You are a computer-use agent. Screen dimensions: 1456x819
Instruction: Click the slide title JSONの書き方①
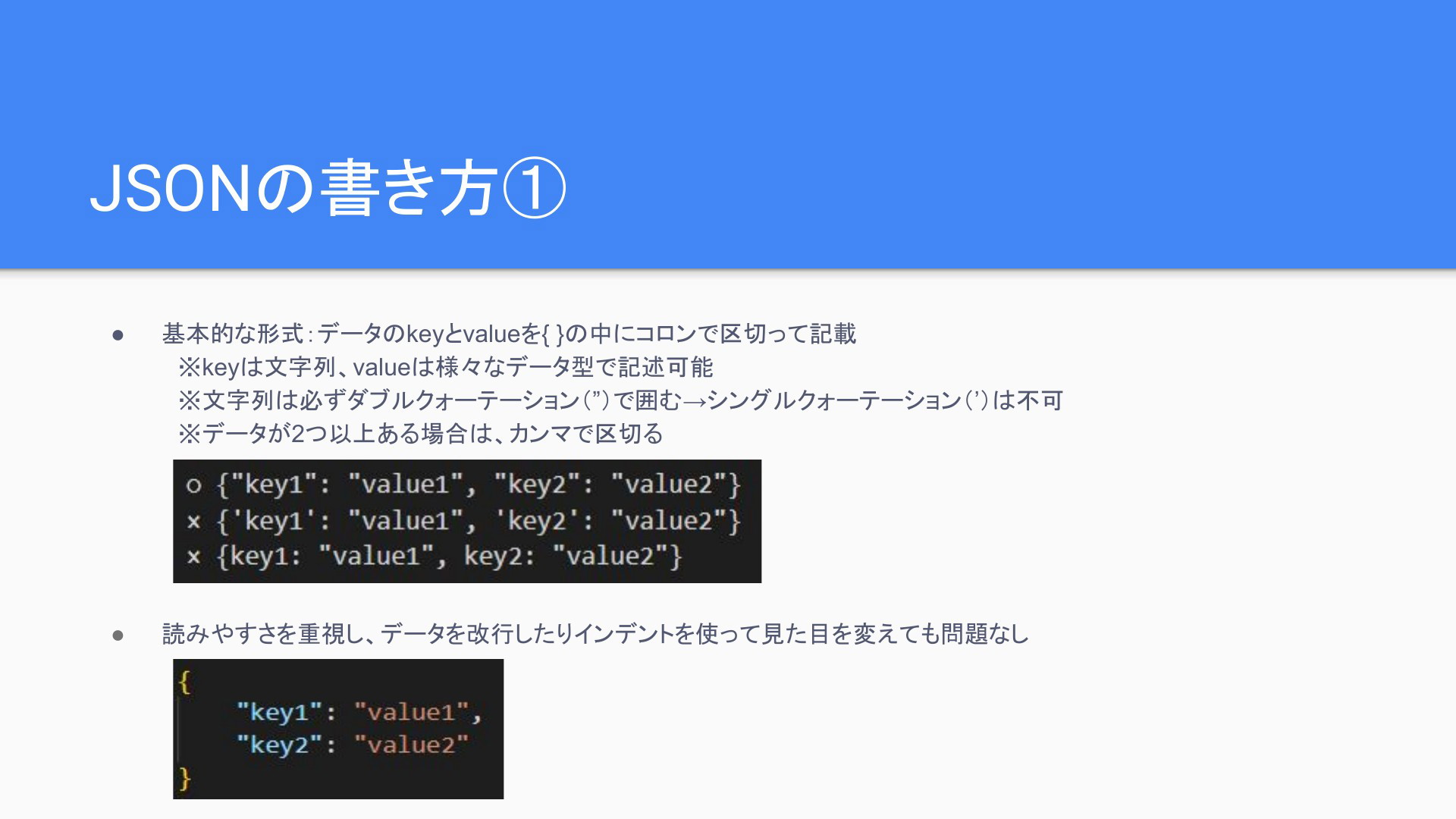(x=326, y=188)
